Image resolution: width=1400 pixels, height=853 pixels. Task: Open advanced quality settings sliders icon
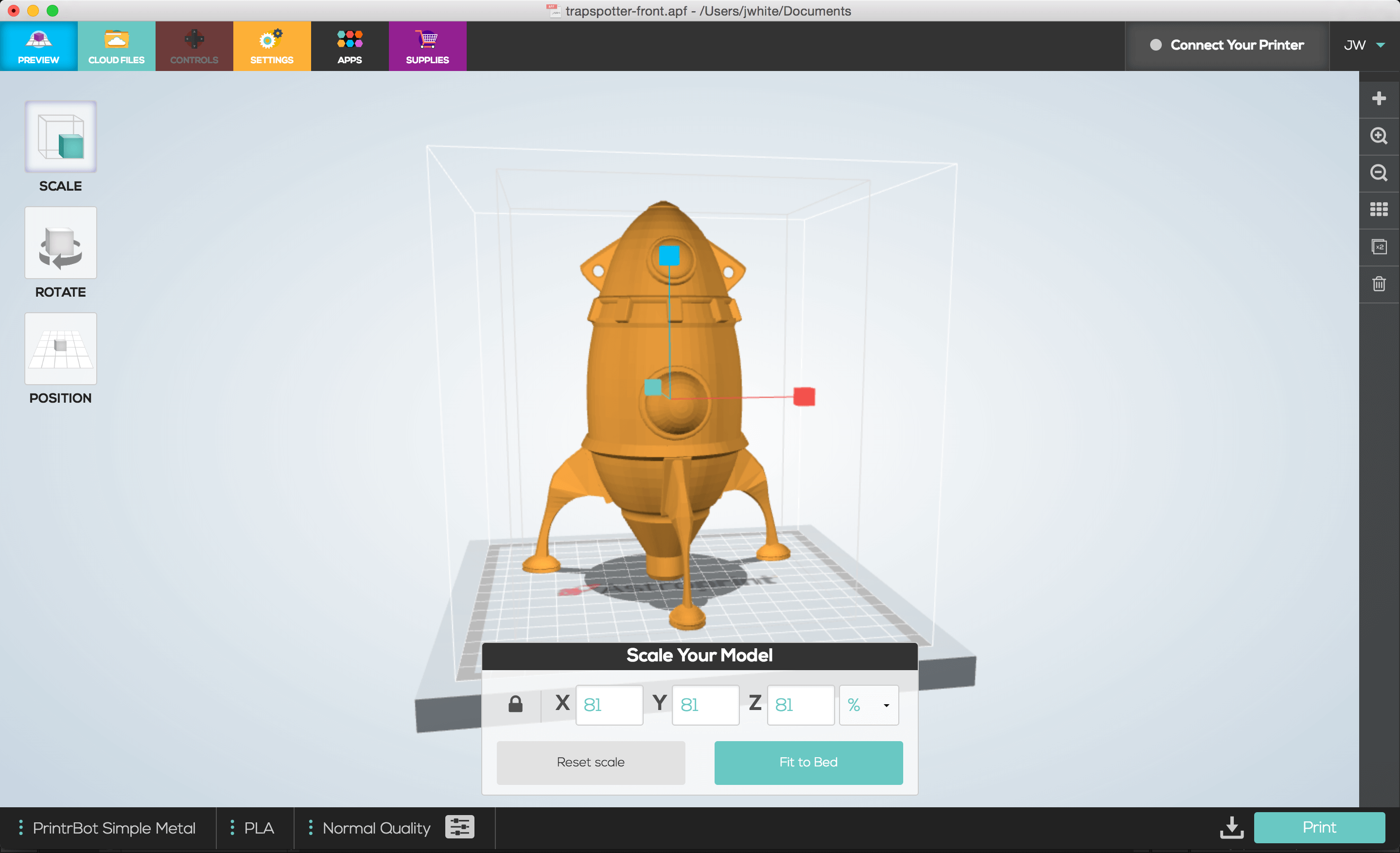460,827
